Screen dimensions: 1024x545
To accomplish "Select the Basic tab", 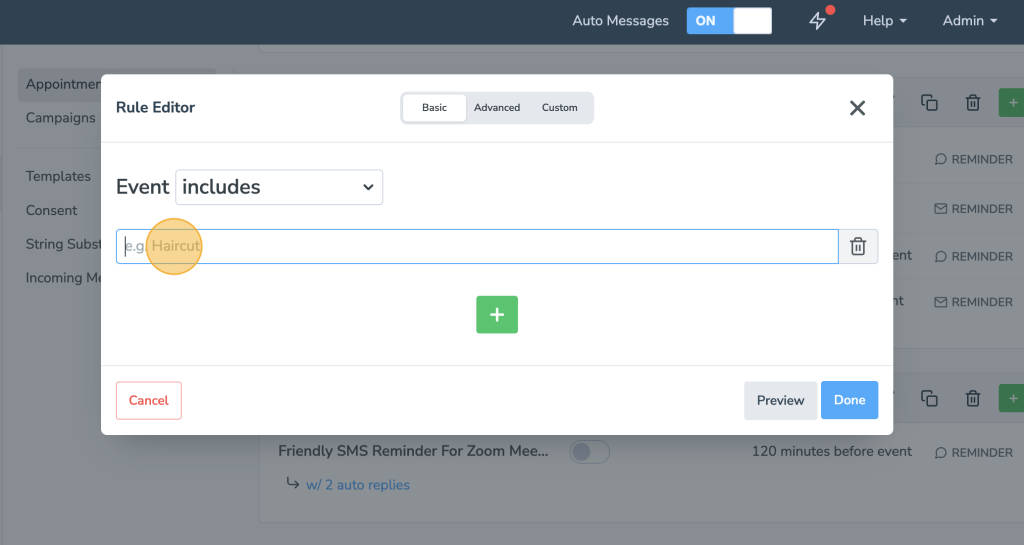I will tap(434, 108).
